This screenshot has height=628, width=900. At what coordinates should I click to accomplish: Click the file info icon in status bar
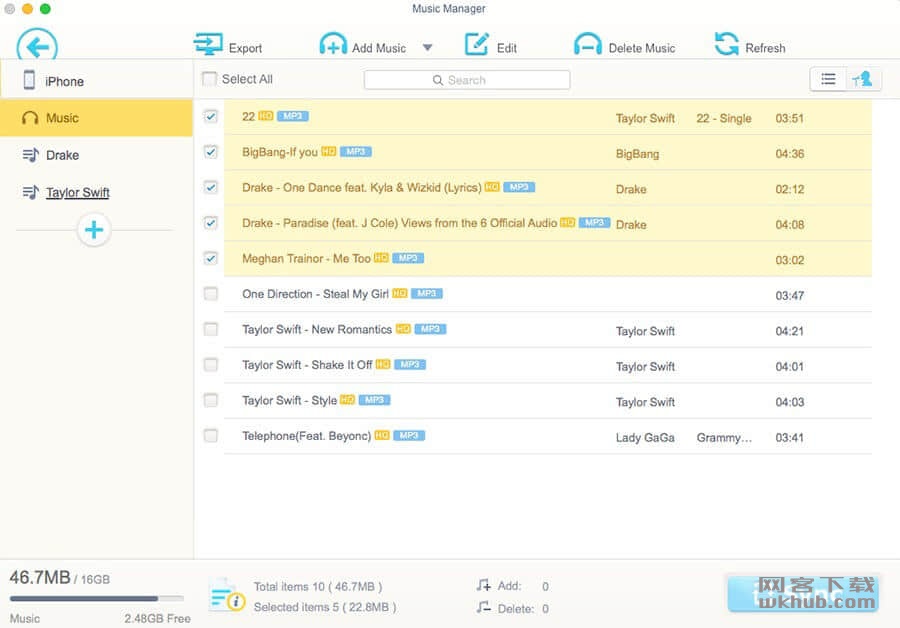point(227,595)
